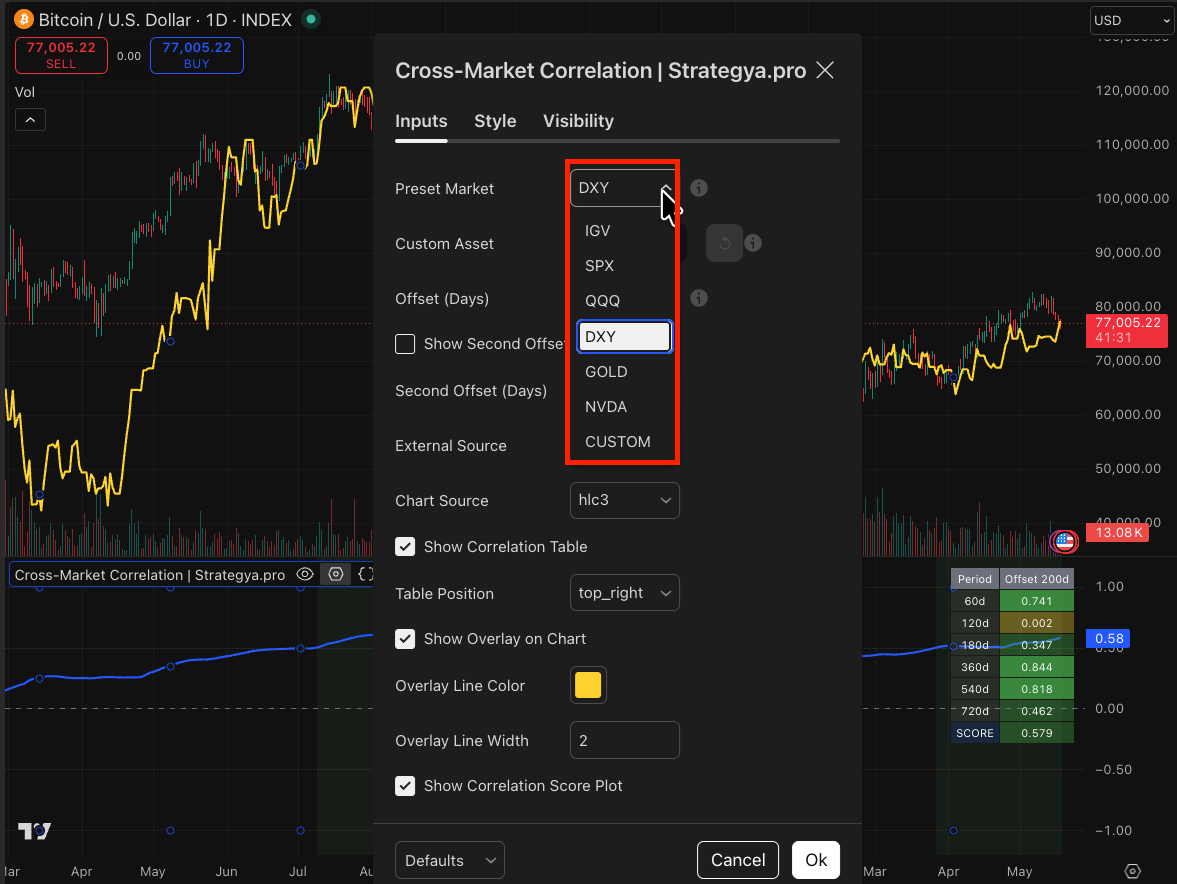1177x884 pixels.
Task: Hide the Cross-Market Correlation indicator via eye
Action: point(305,574)
